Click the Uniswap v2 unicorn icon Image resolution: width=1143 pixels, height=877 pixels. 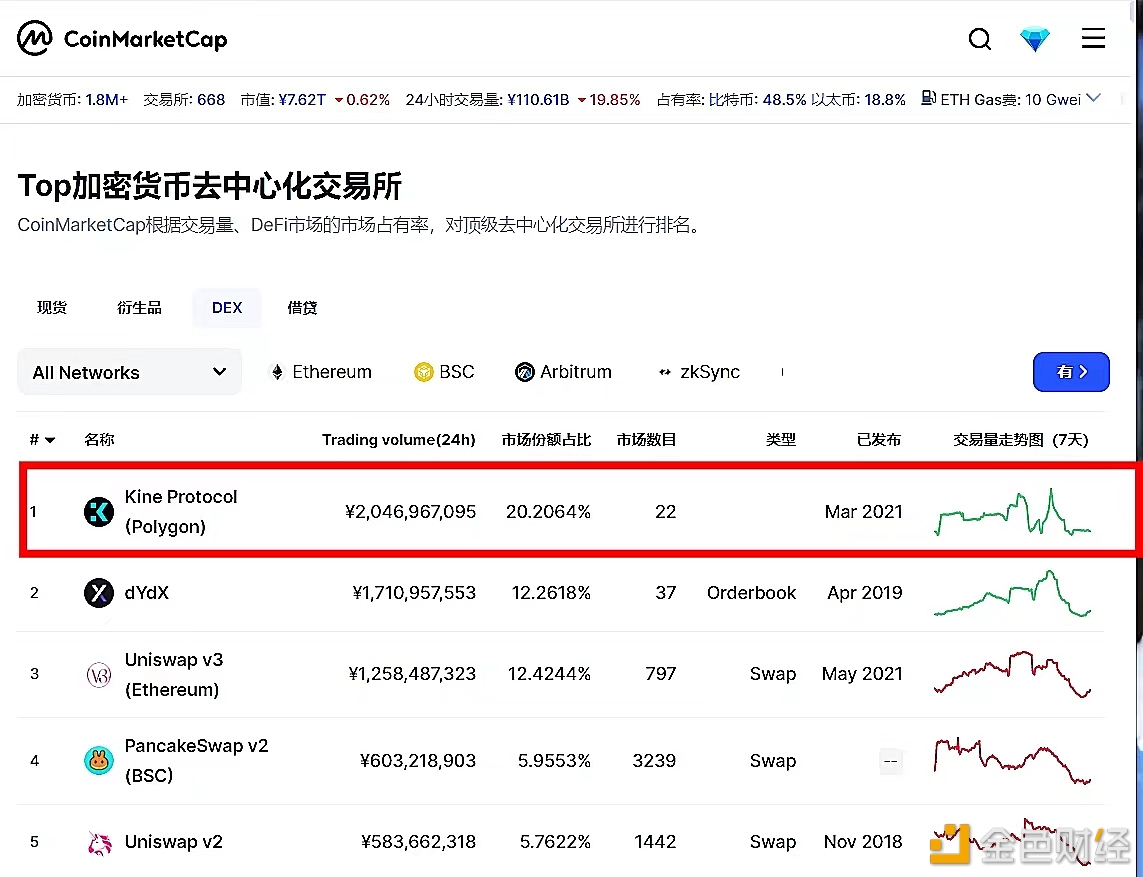click(x=98, y=843)
